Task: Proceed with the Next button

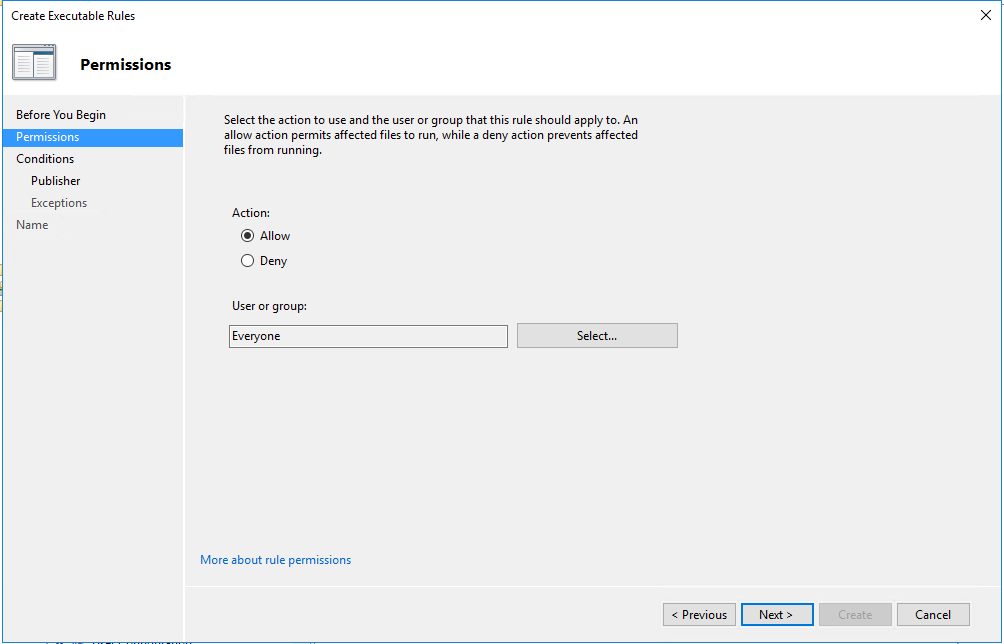Action: pos(777,615)
